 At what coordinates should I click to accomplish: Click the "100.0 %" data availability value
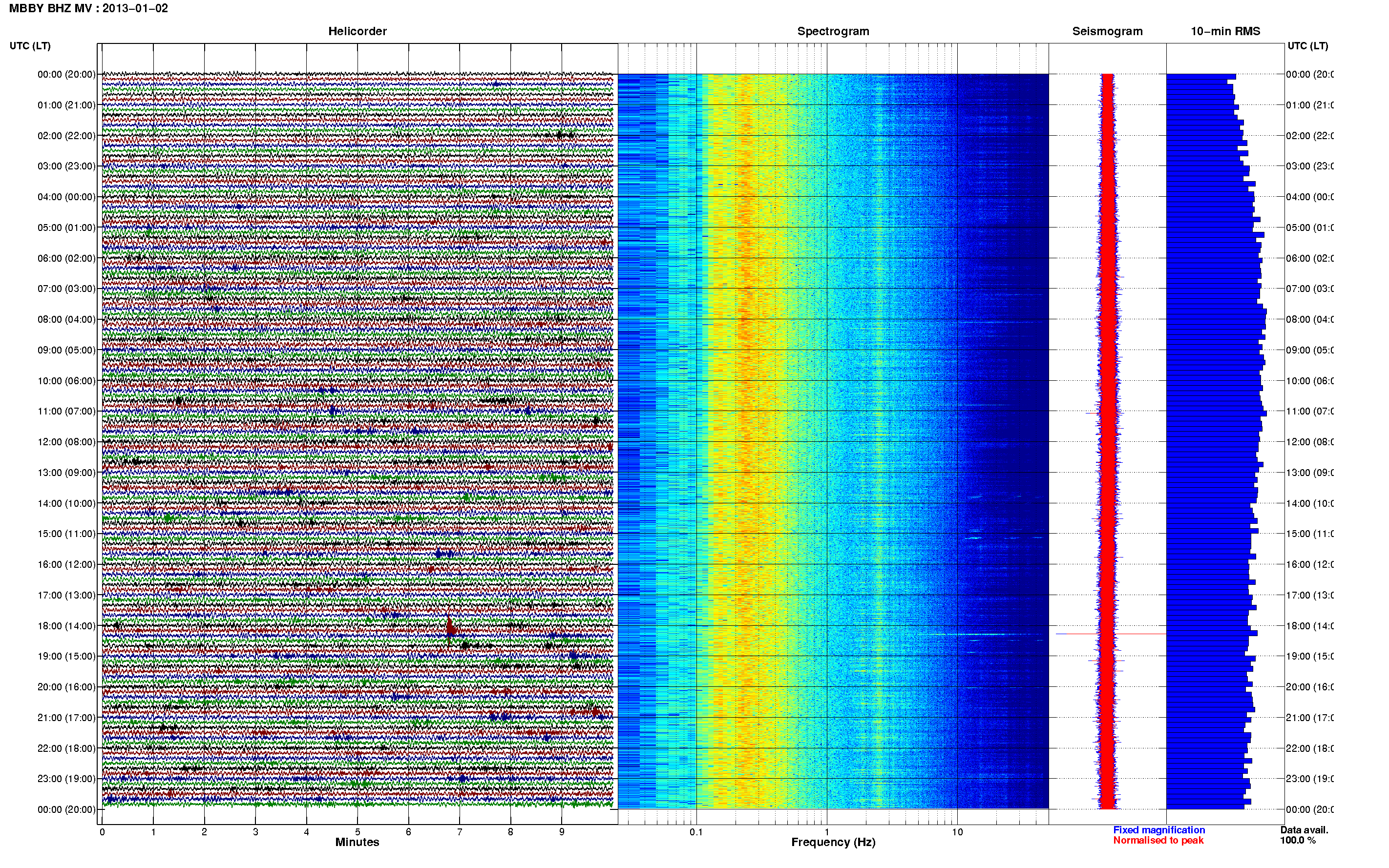click(1298, 841)
